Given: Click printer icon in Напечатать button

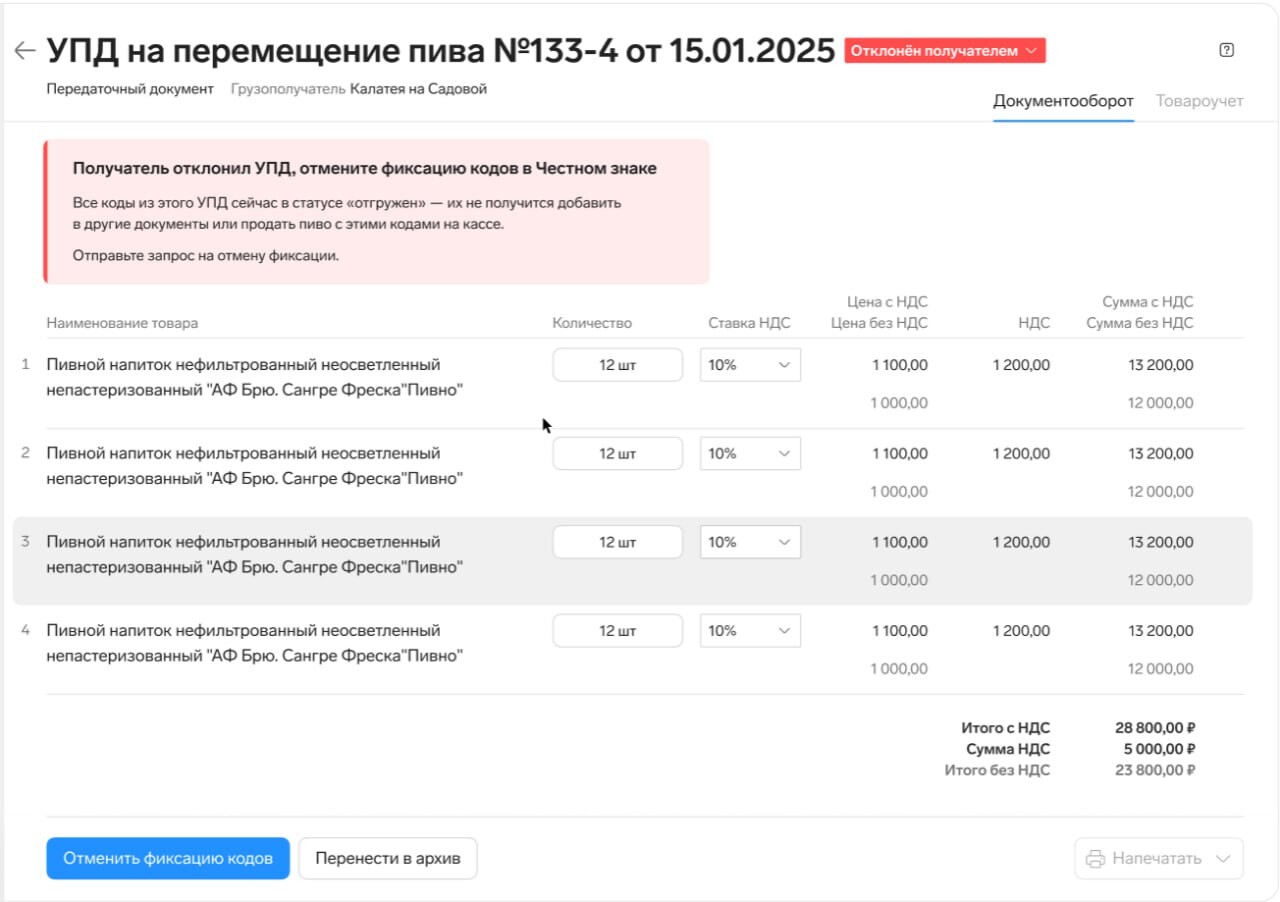Looking at the screenshot, I should (x=1096, y=858).
